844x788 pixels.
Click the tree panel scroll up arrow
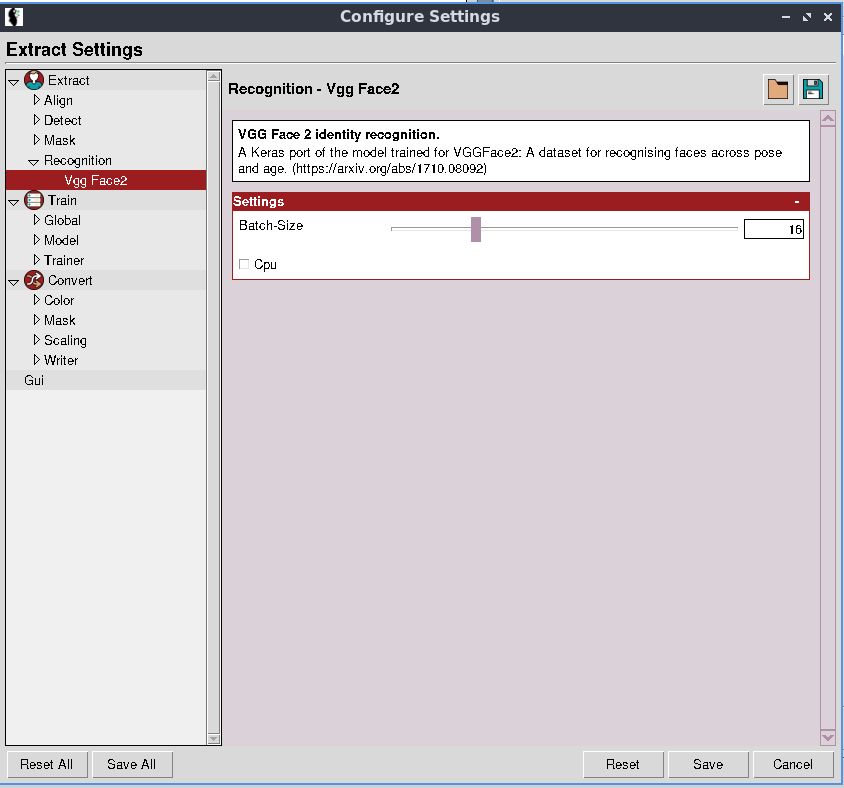(214, 76)
